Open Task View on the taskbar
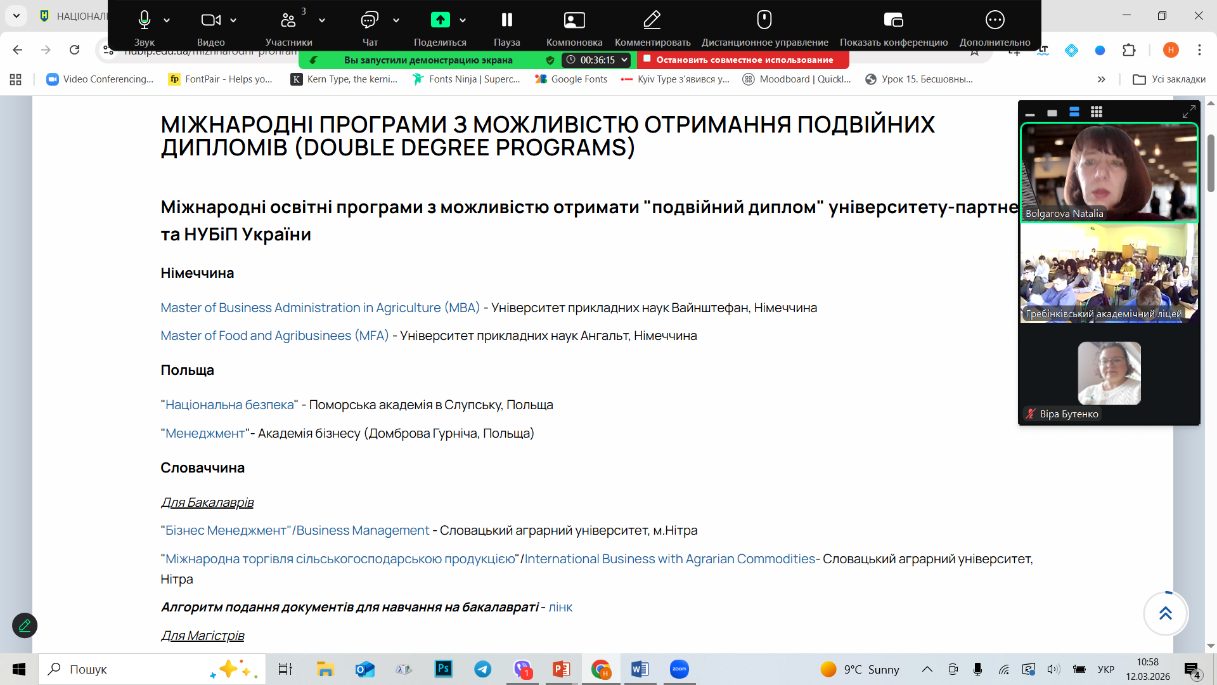This screenshot has width=1217, height=685. tap(286, 669)
